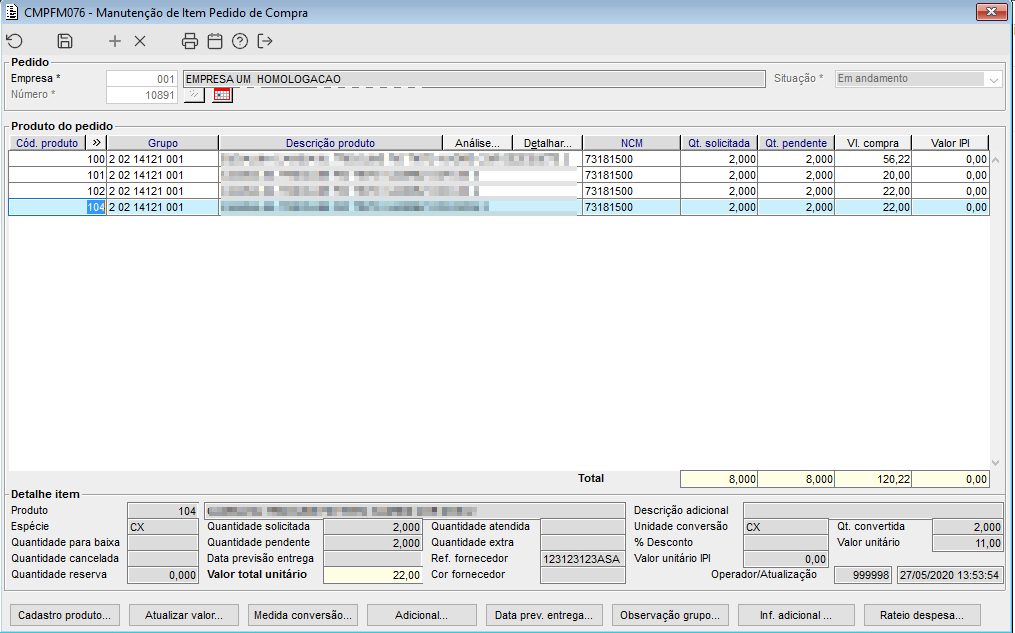Select product code 100 cell
This screenshot has width=1015, height=633.
(57, 159)
